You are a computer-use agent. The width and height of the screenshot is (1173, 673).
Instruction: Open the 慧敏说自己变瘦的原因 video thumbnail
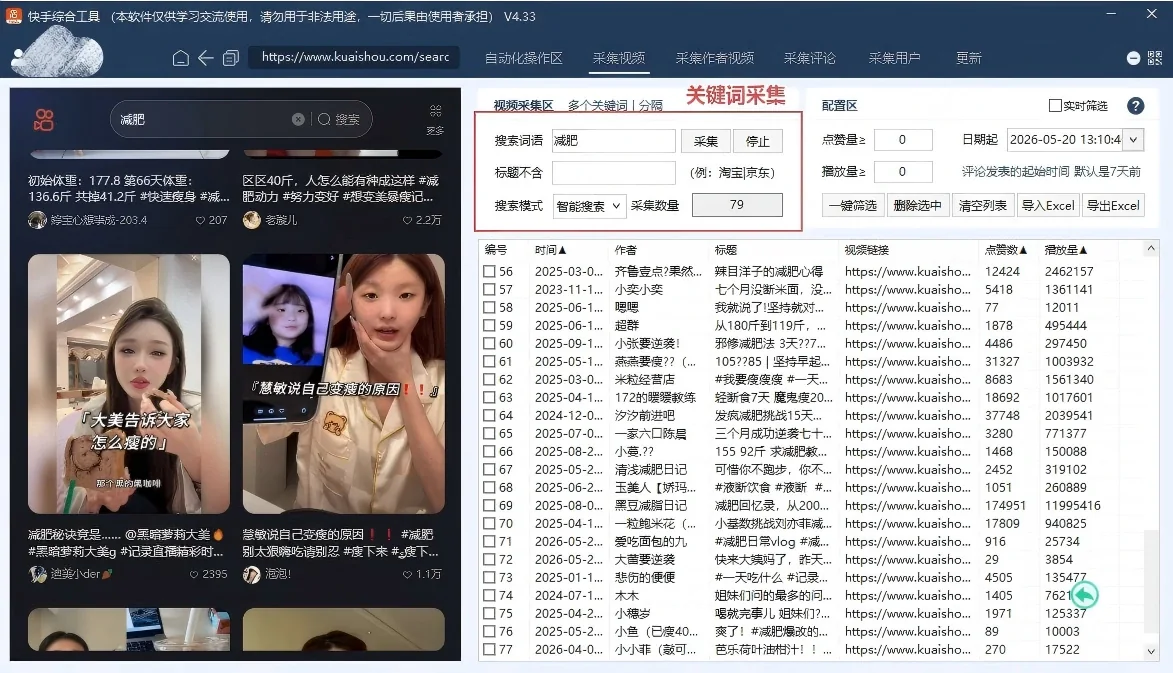click(x=343, y=384)
